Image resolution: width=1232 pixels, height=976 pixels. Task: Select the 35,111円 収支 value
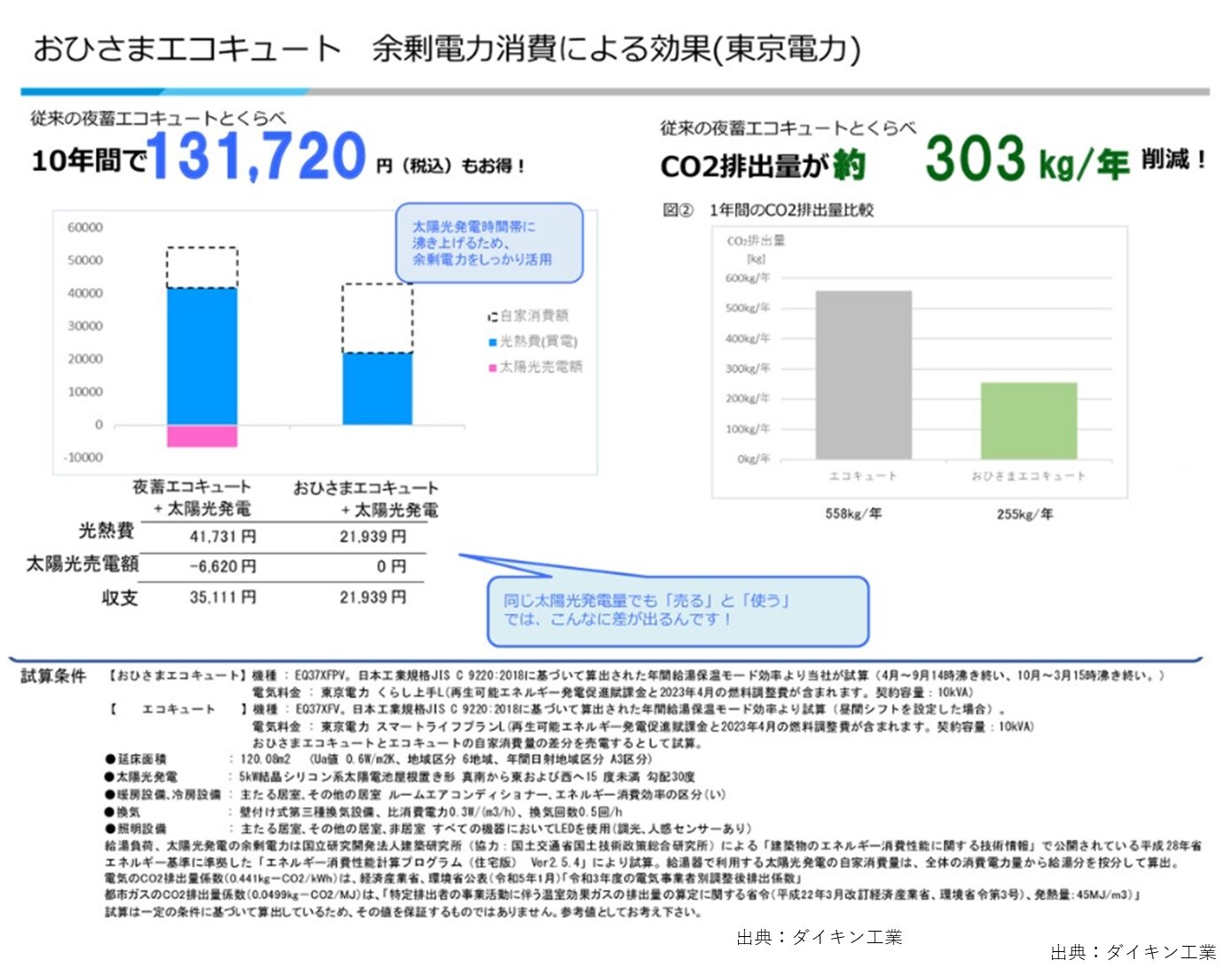[x=223, y=597]
